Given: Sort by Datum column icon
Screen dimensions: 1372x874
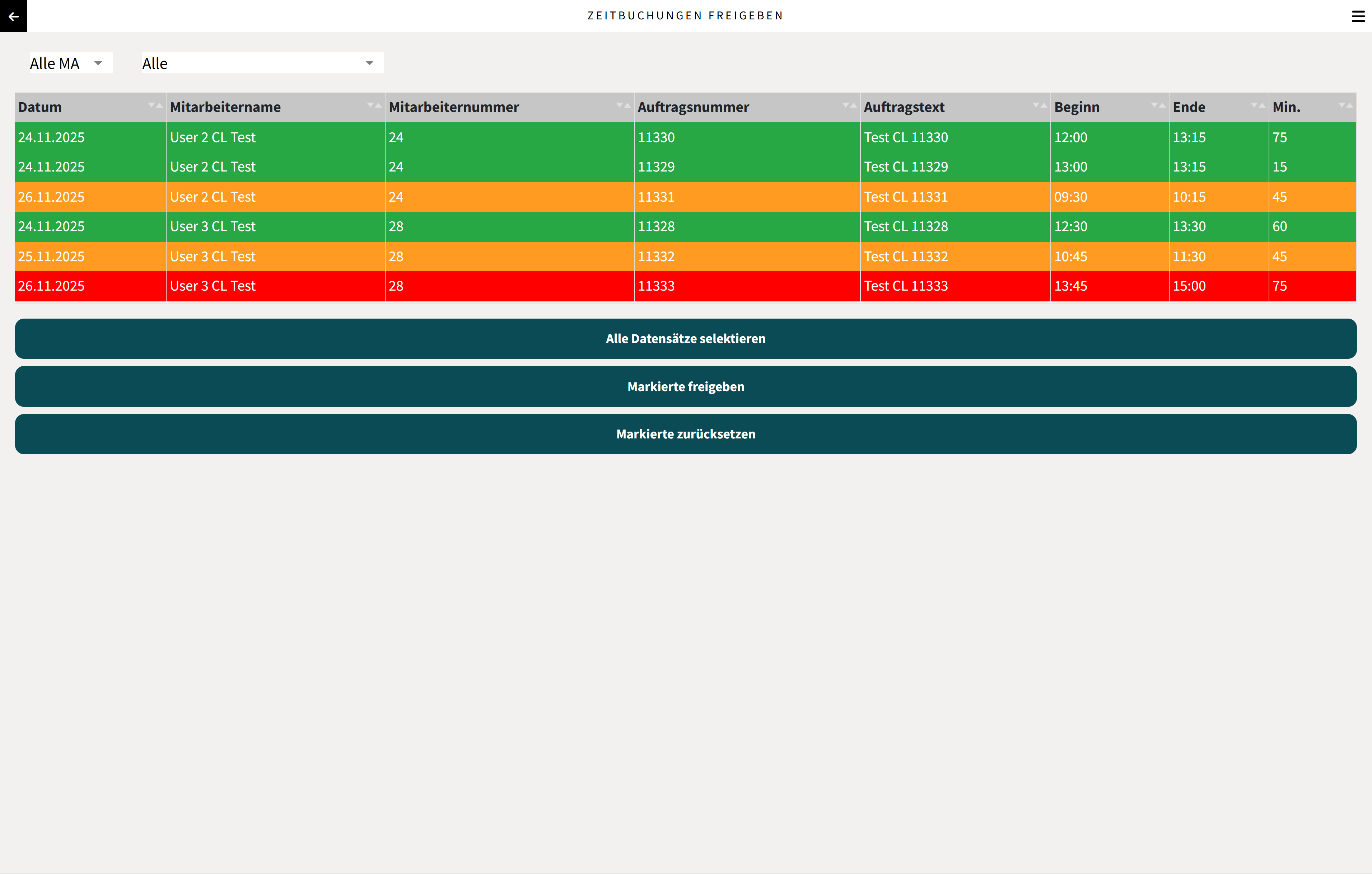Looking at the screenshot, I should [x=155, y=105].
